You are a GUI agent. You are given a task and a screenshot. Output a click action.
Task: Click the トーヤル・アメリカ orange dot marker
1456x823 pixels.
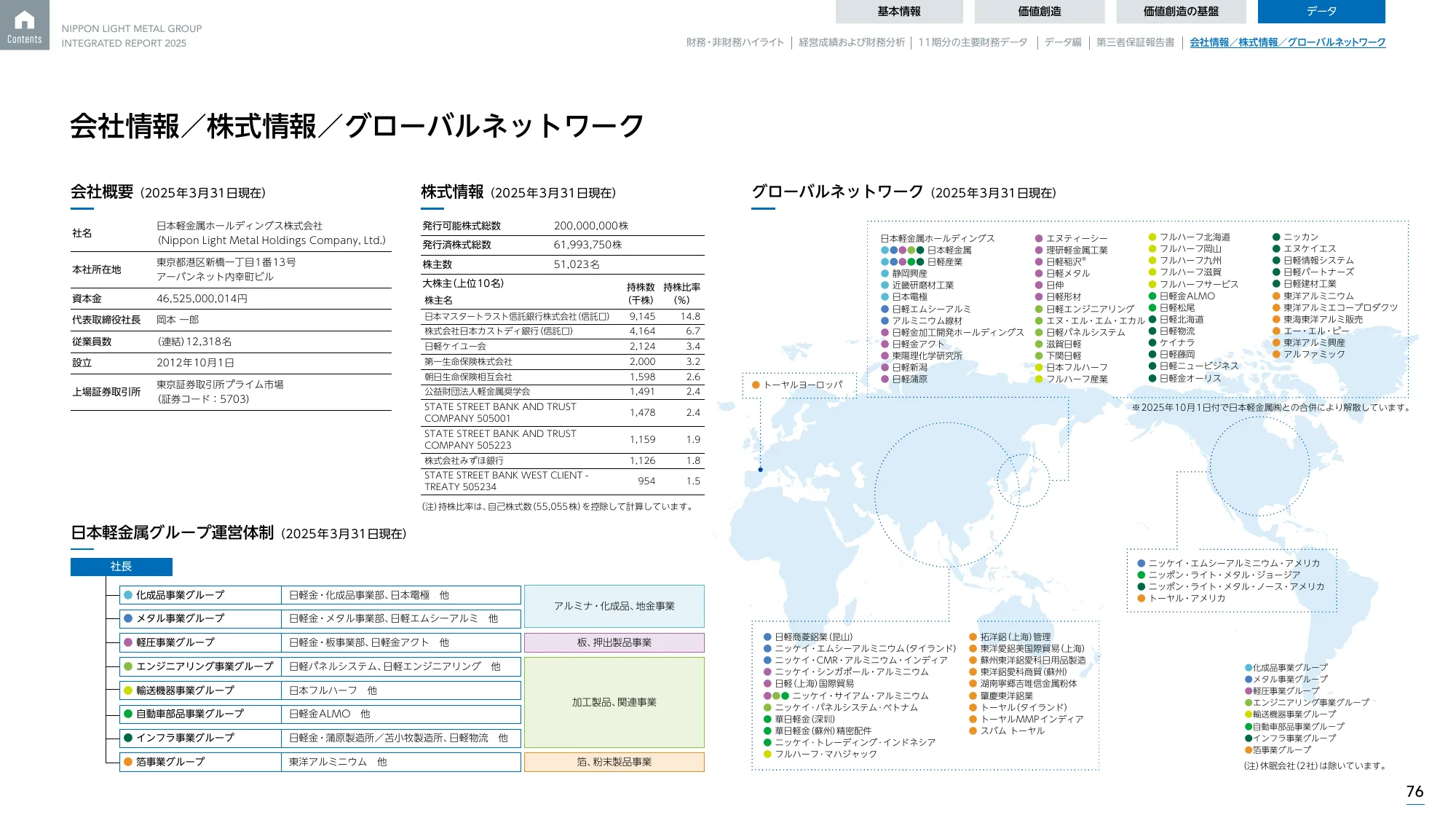pos(1140,597)
